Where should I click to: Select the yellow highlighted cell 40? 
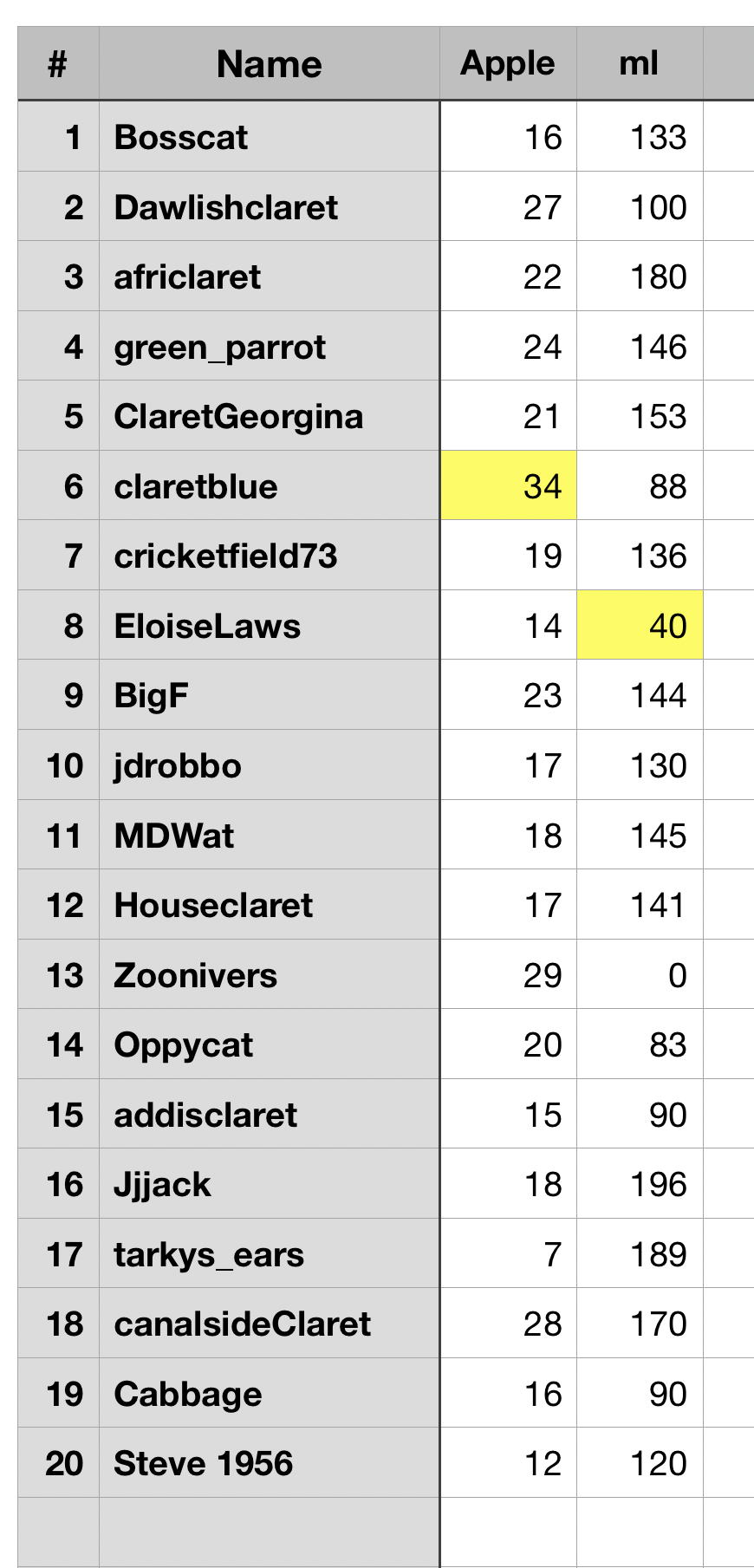tap(640, 626)
